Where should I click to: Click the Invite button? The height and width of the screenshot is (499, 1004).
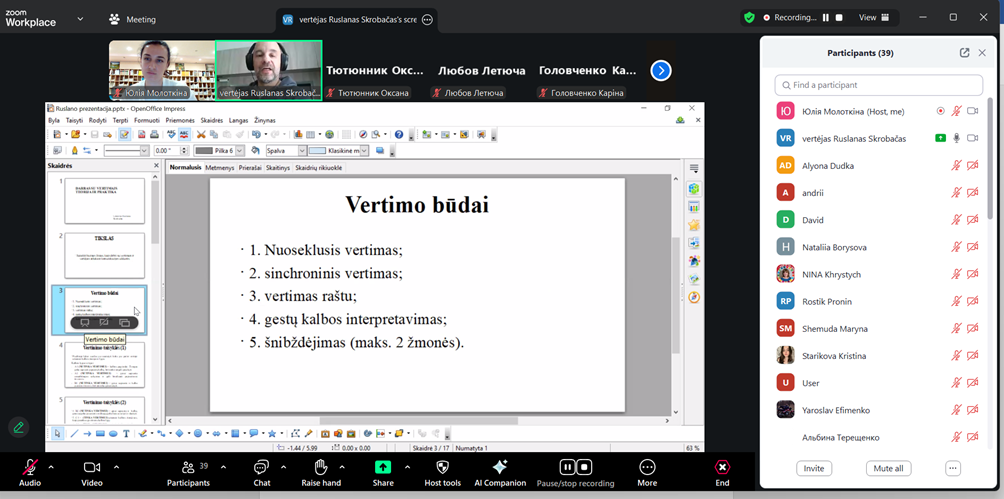(814, 468)
